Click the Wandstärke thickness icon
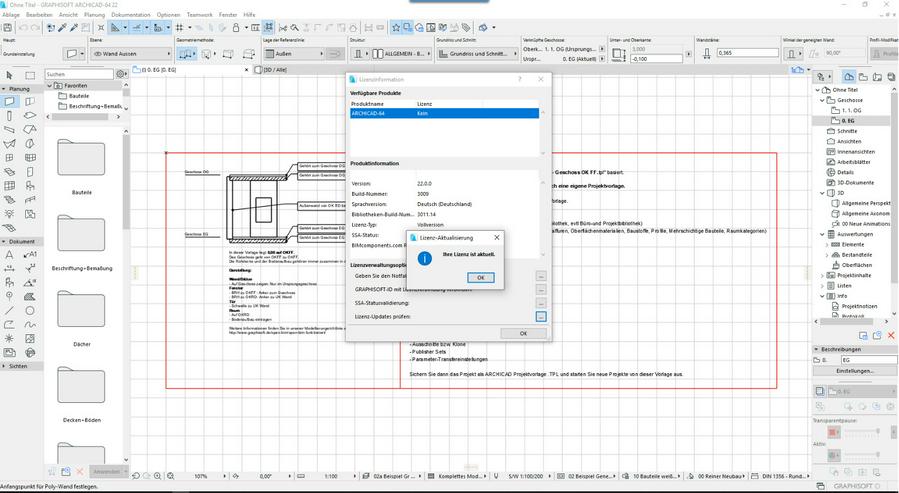 tap(706, 53)
